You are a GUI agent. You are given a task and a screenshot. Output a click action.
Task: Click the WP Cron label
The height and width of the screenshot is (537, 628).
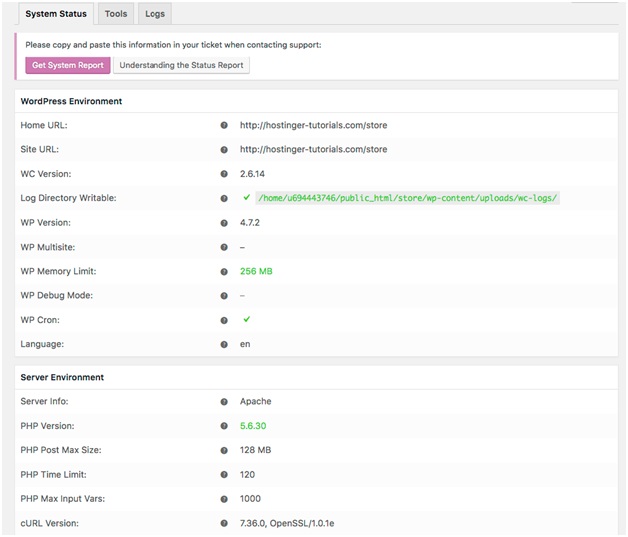pos(40,320)
